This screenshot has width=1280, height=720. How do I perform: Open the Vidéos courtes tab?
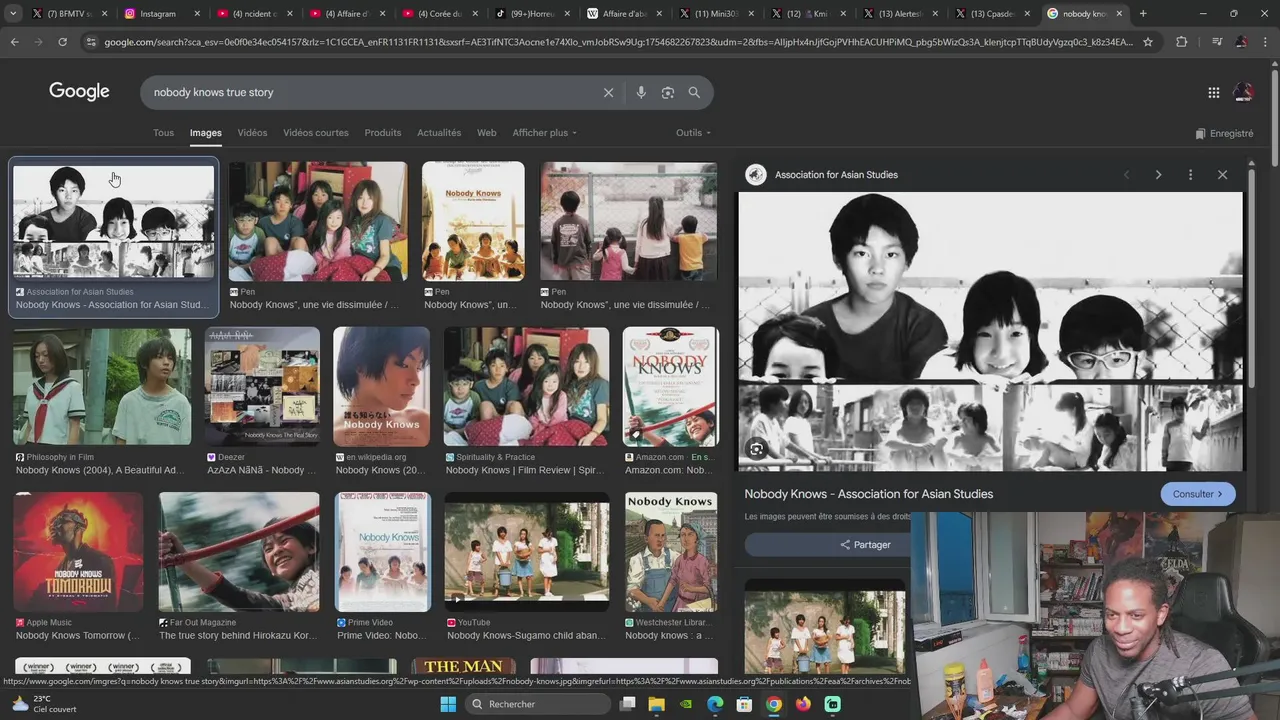point(316,133)
